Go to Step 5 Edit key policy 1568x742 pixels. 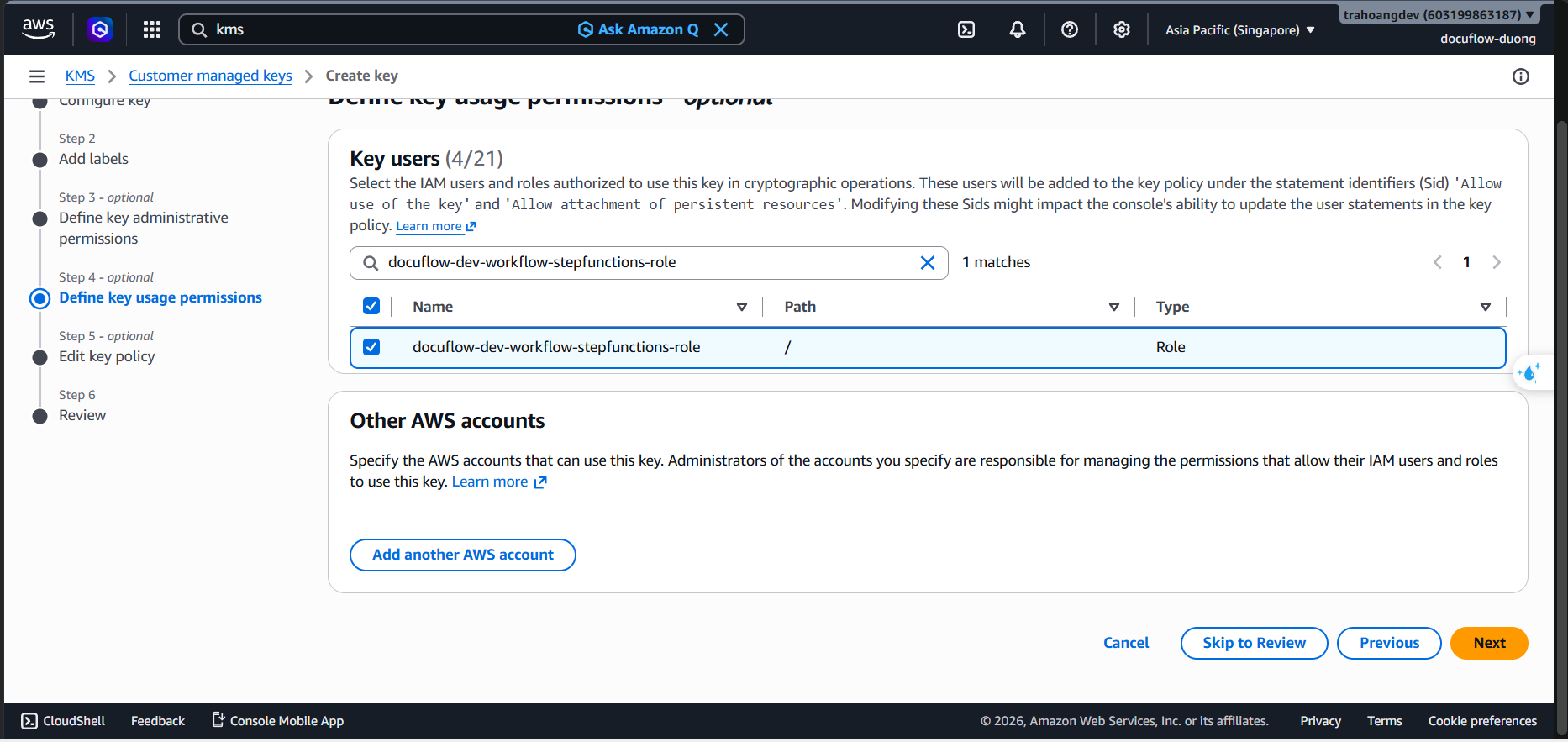[107, 356]
